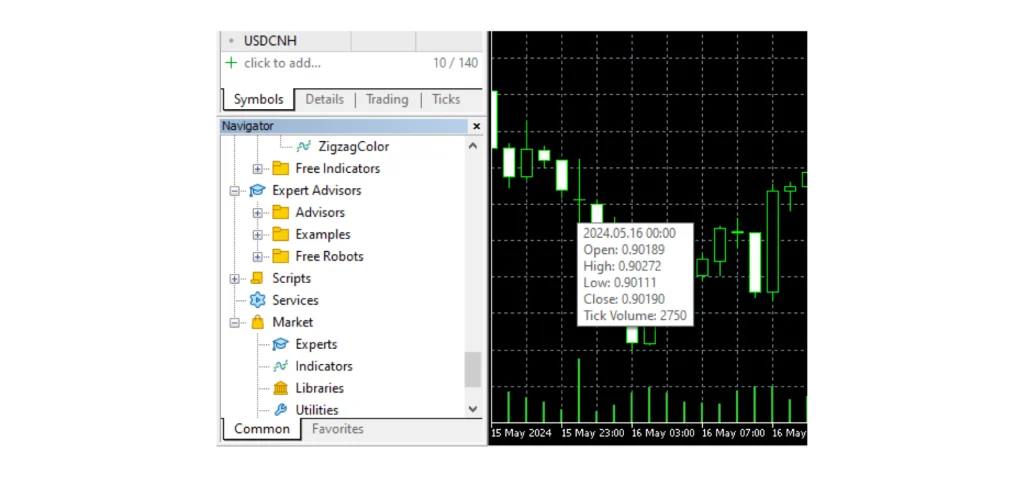Click the green plus icon to add symbol
Screen dimensions: 1024x479
pyautogui.click(x=231, y=63)
